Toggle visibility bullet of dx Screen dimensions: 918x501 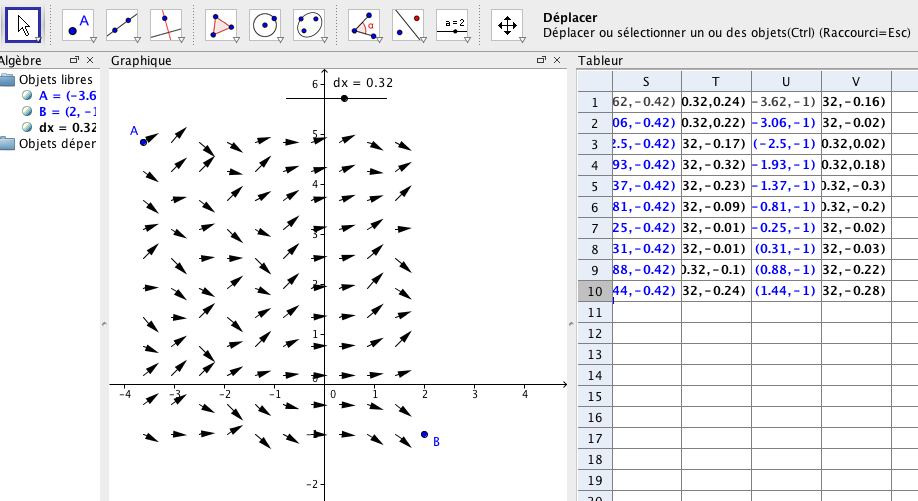27,128
